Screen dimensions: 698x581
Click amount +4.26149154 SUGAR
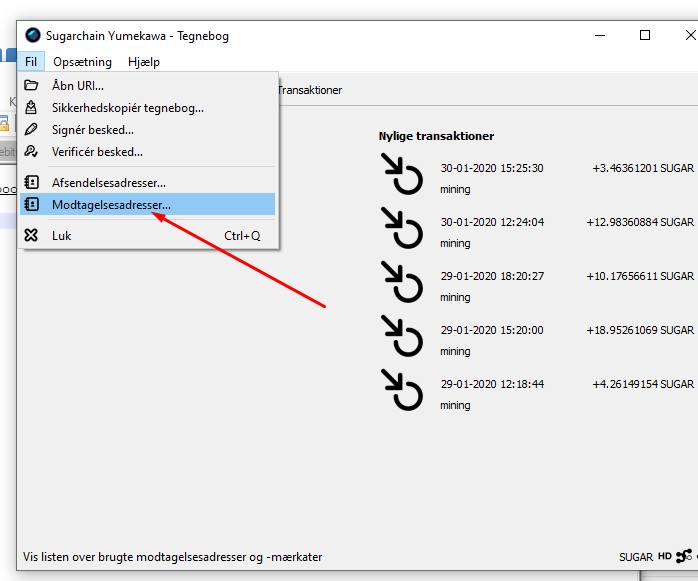point(643,384)
